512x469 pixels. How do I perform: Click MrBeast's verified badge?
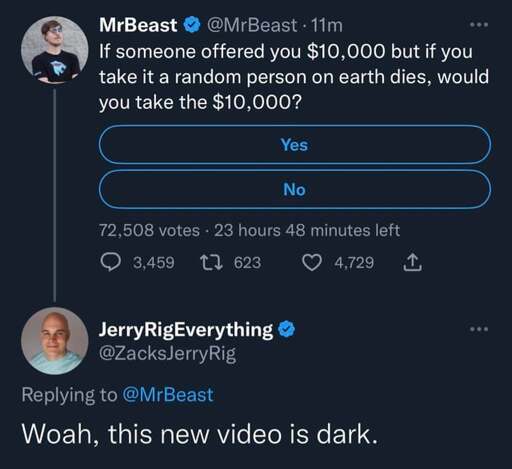(192, 26)
